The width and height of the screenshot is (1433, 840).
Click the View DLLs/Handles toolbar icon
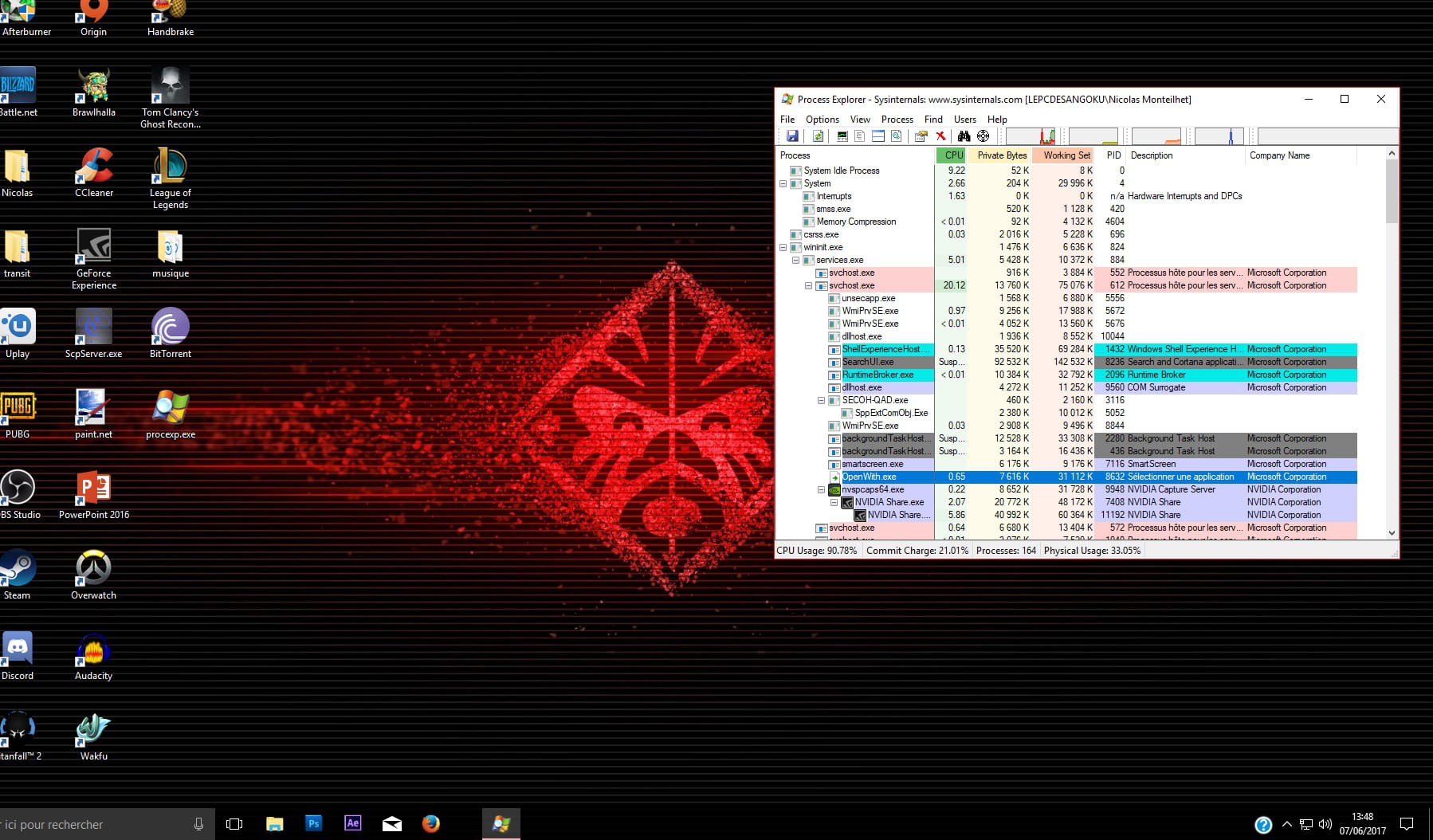point(897,136)
